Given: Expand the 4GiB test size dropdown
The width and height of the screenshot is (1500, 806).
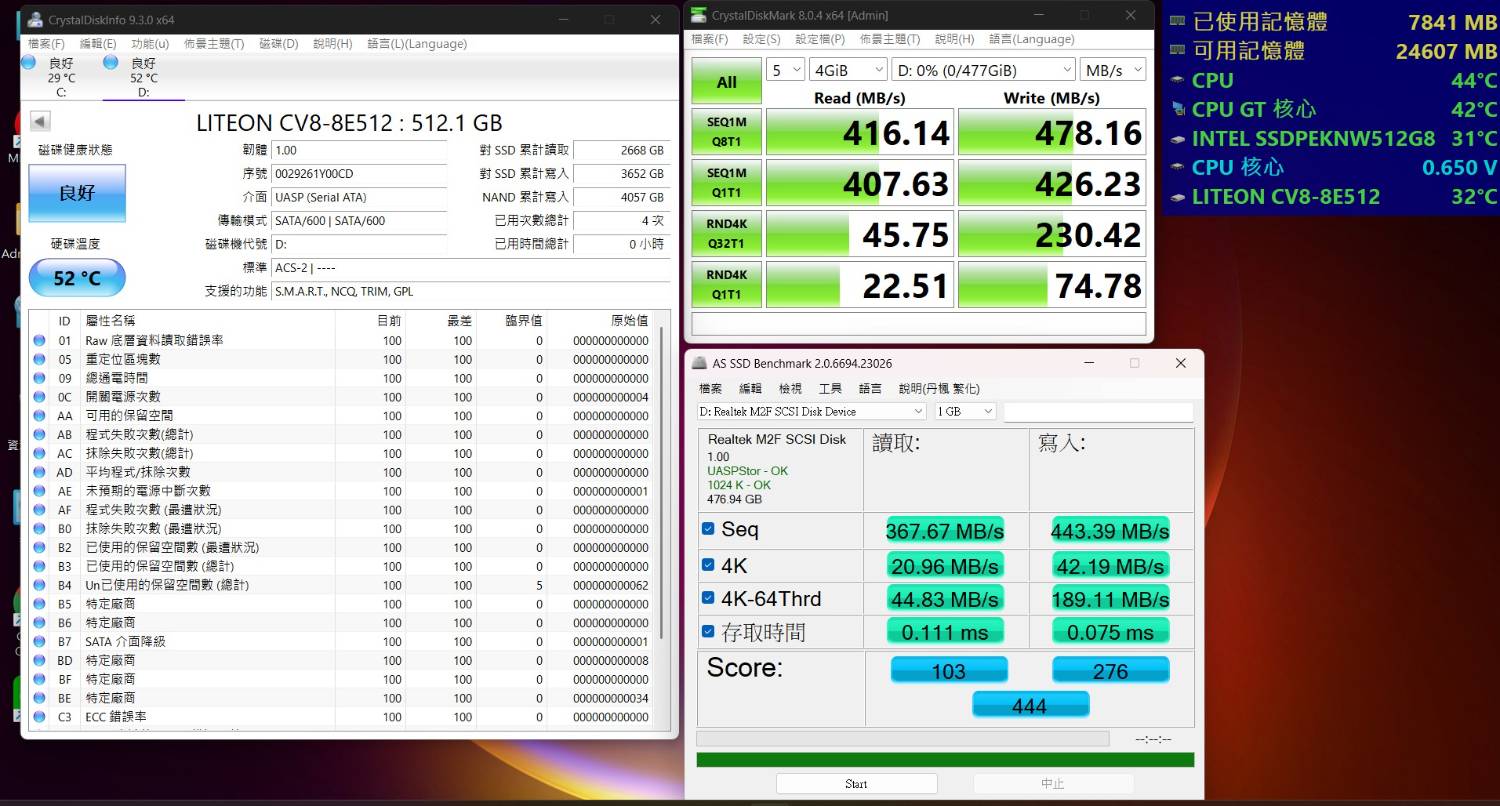Looking at the screenshot, I should point(848,70).
